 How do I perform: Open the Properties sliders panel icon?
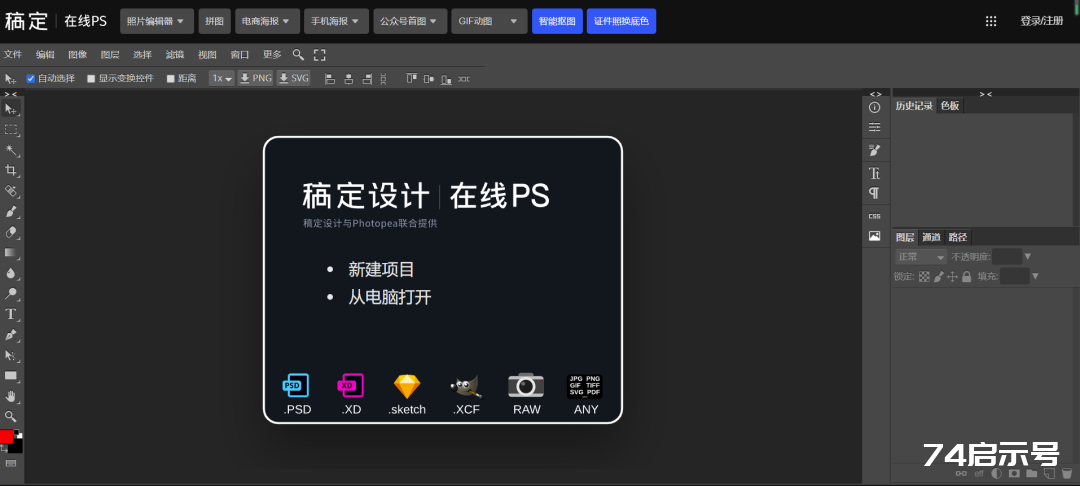click(x=875, y=127)
